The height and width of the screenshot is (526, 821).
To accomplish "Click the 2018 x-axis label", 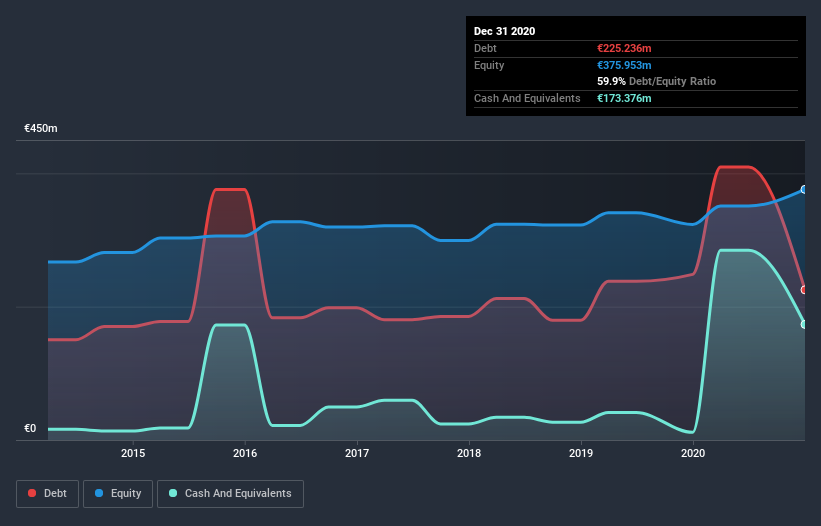I will [x=469, y=453].
